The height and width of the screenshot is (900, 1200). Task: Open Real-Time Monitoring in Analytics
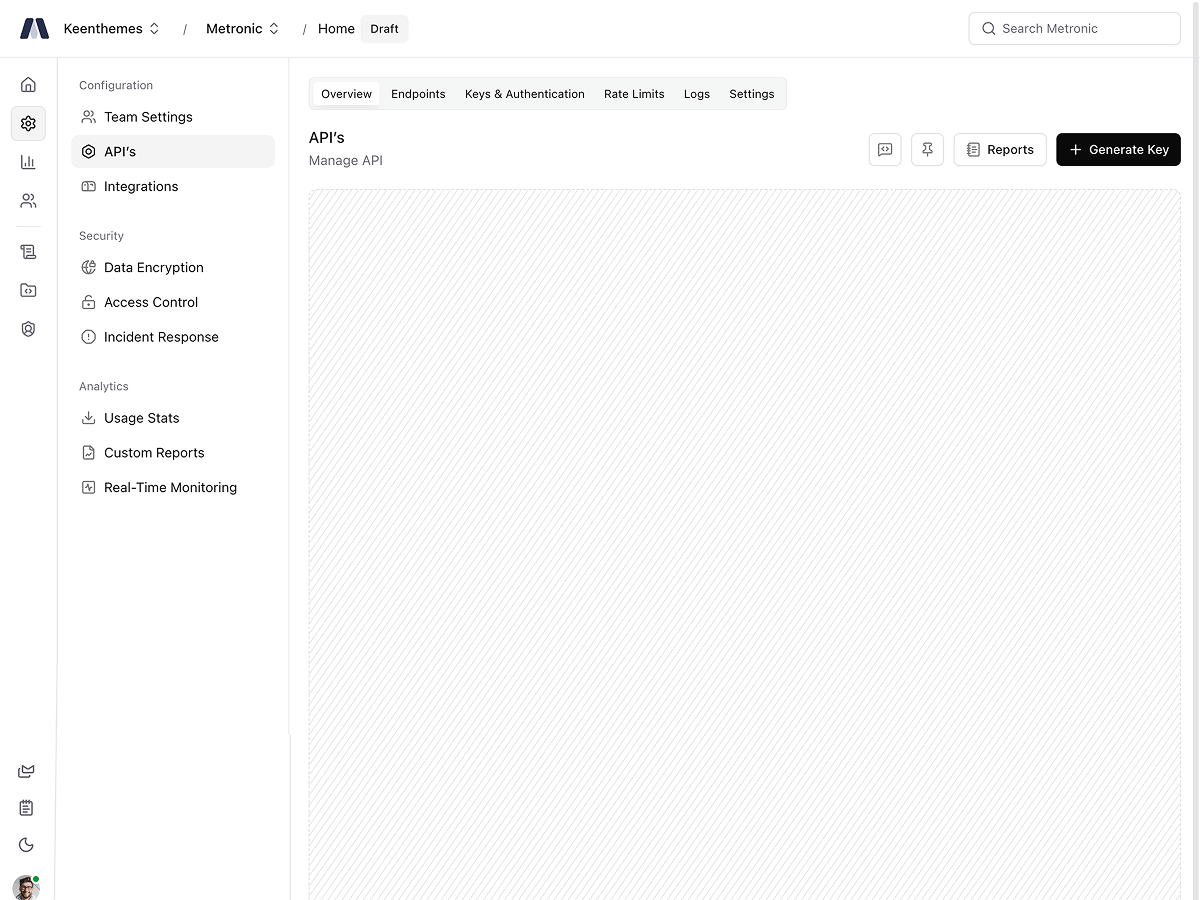pyautogui.click(x=170, y=488)
